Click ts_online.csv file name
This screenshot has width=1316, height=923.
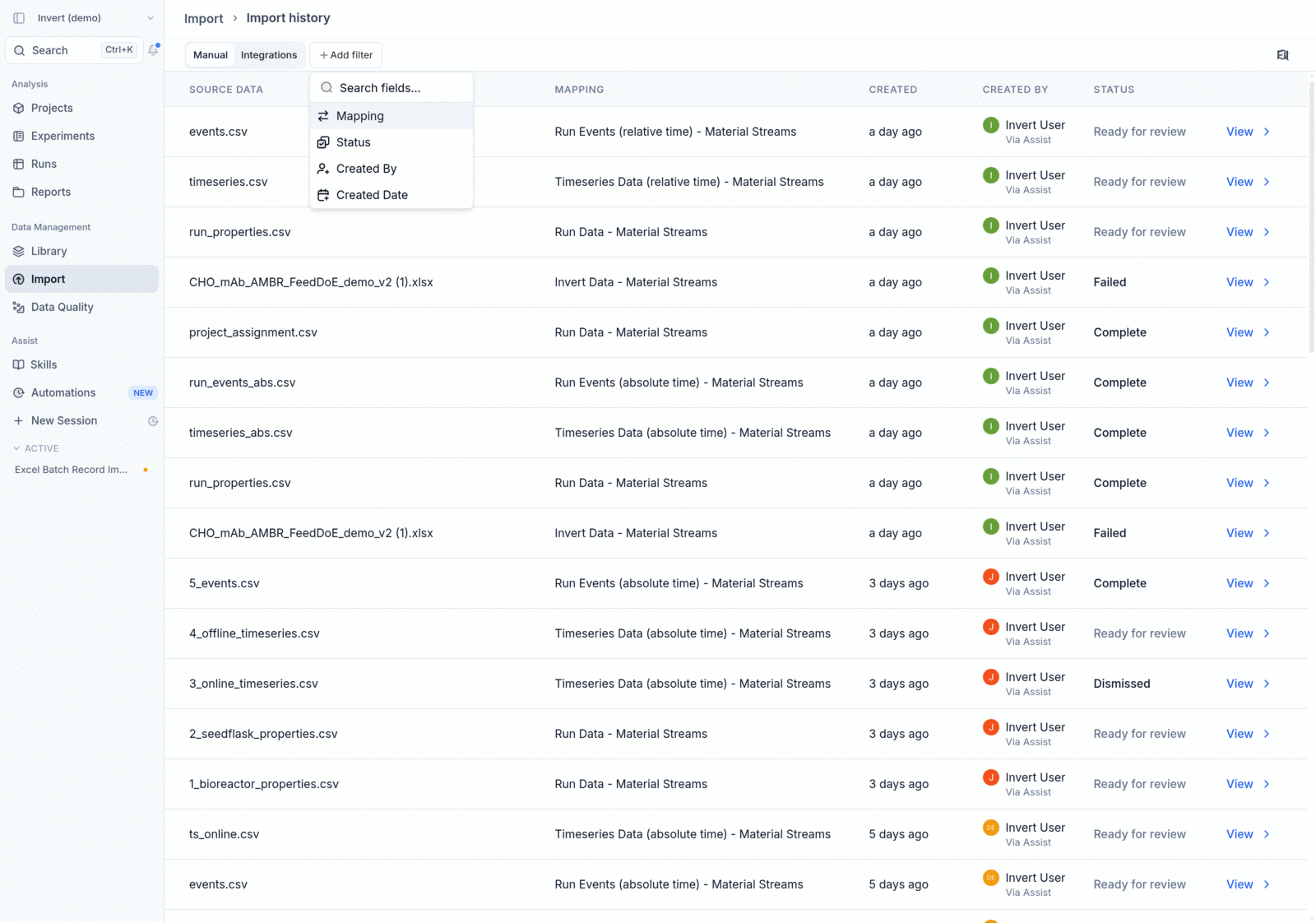(x=224, y=834)
